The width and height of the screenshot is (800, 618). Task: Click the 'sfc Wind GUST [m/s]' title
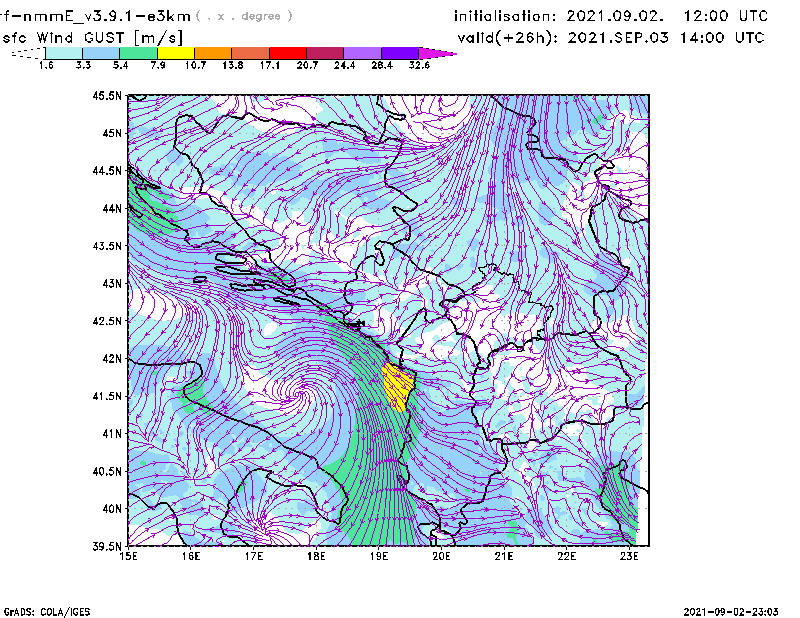coord(92,38)
